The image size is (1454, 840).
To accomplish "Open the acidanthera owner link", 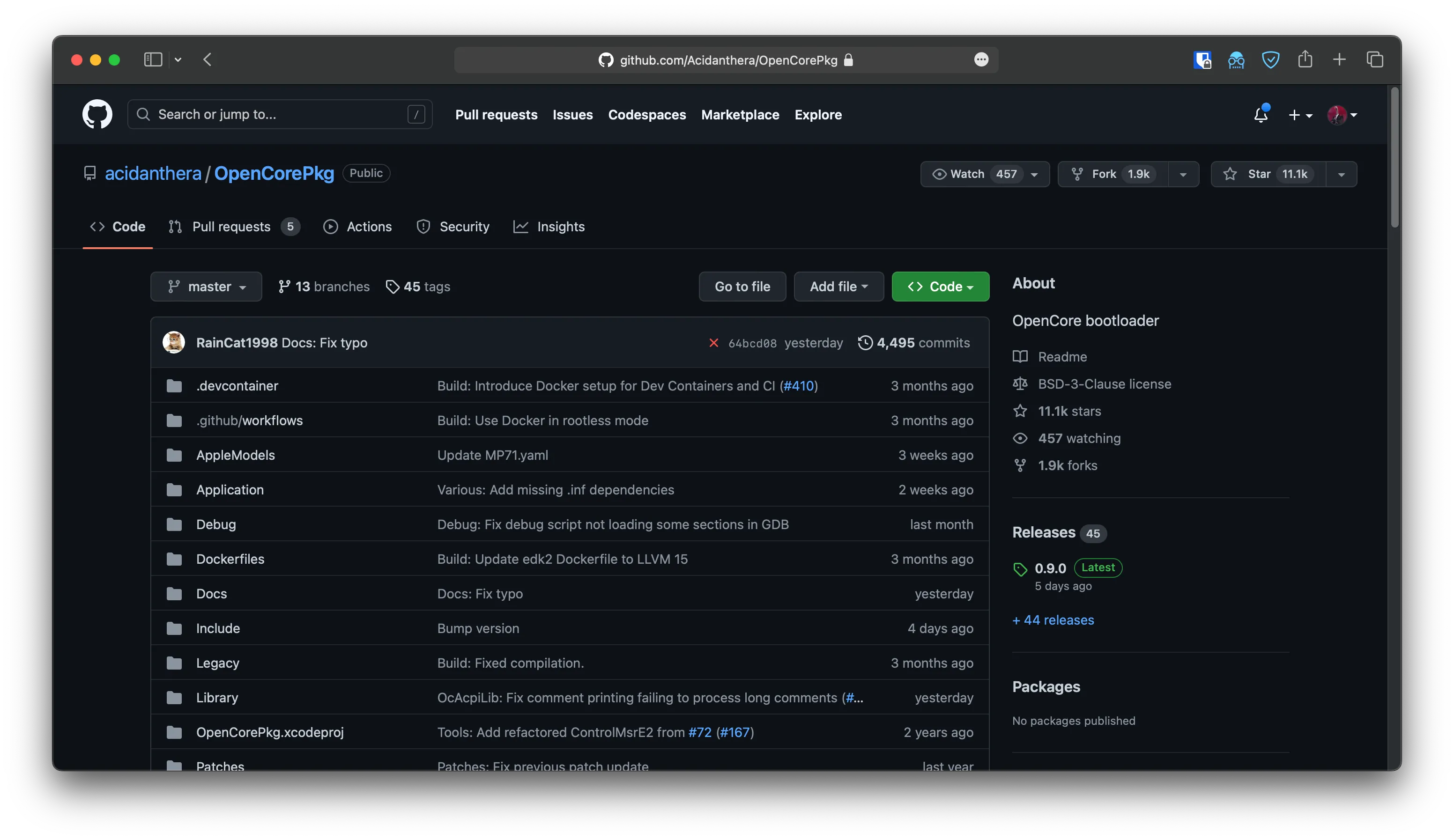I will click(x=153, y=173).
